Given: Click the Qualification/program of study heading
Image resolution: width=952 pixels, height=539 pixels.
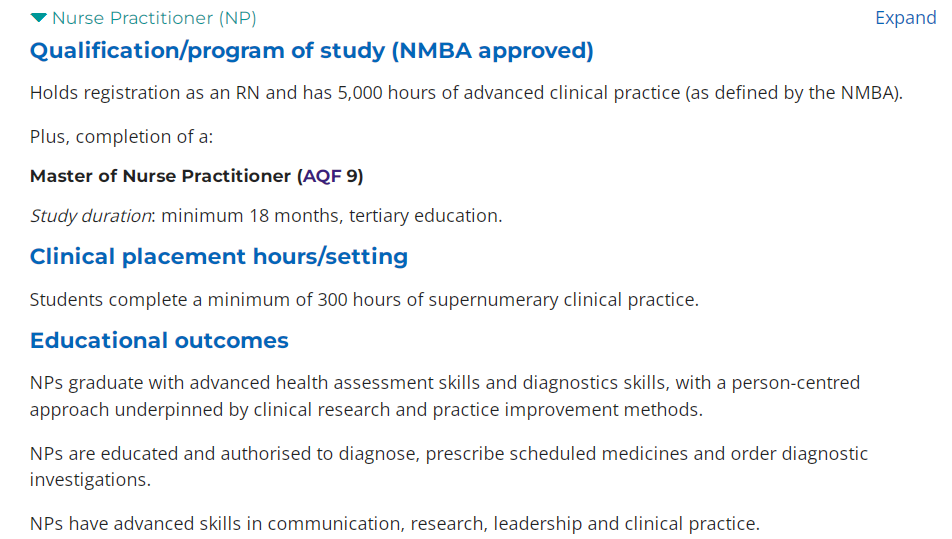Looking at the screenshot, I should point(311,51).
